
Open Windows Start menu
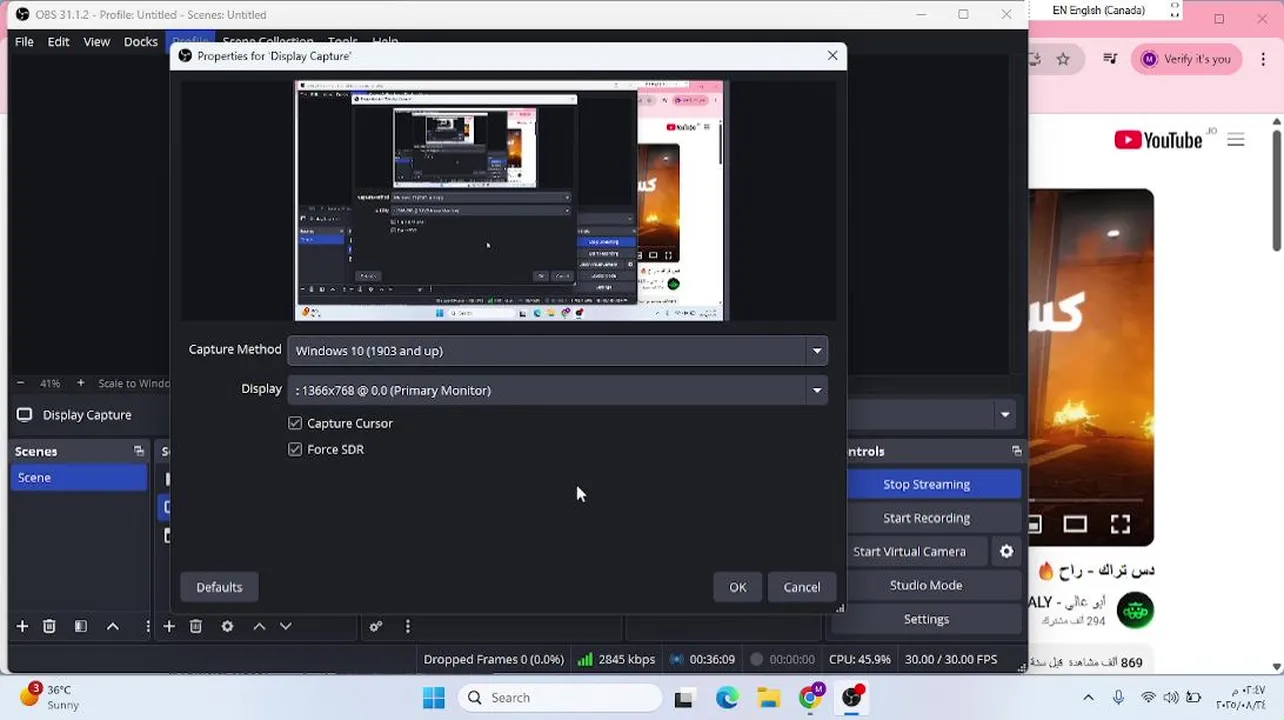(x=434, y=698)
